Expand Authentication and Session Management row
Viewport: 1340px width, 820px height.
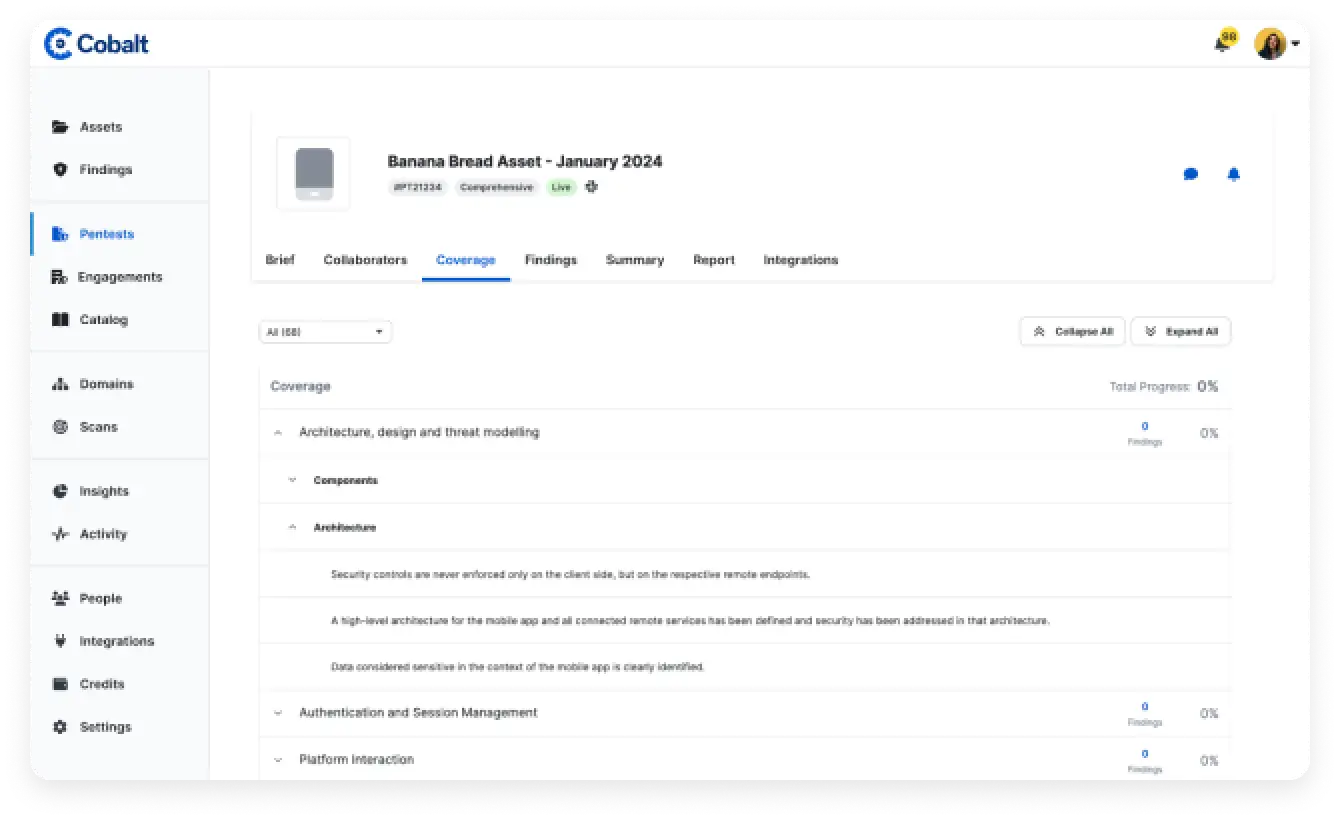278,713
